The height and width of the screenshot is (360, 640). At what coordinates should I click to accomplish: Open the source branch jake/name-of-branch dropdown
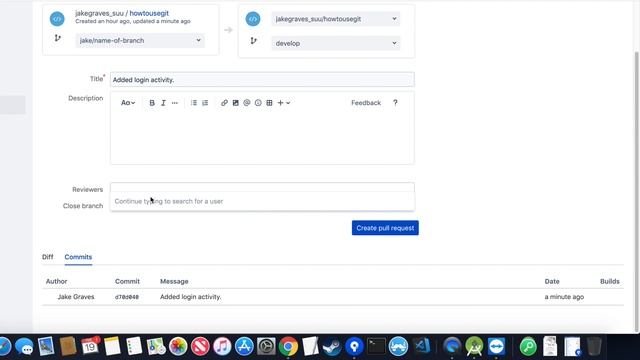coord(140,40)
